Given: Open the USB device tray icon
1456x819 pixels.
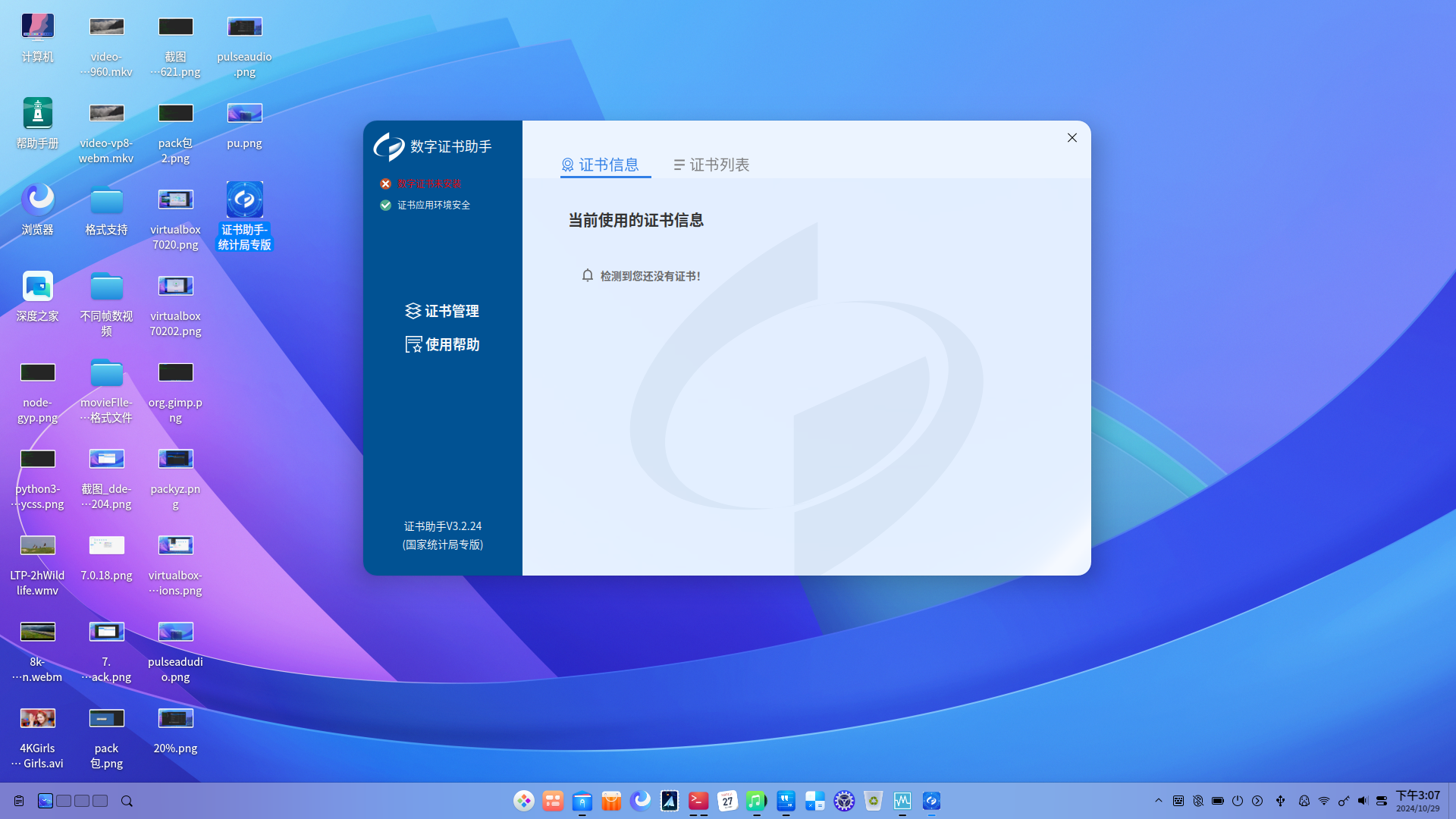Looking at the screenshot, I should (1281, 801).
